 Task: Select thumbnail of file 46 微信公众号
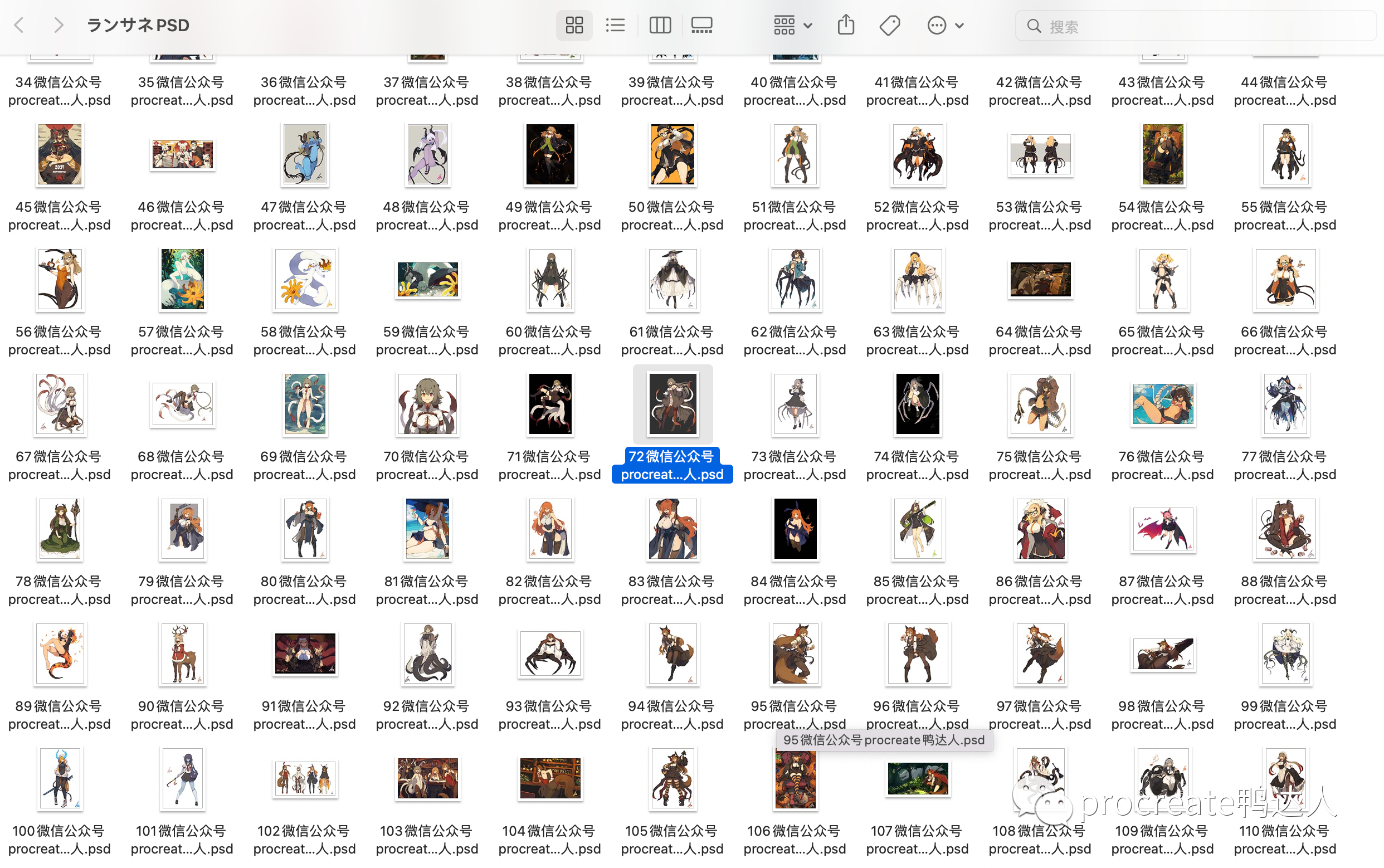tap(183, 154)
